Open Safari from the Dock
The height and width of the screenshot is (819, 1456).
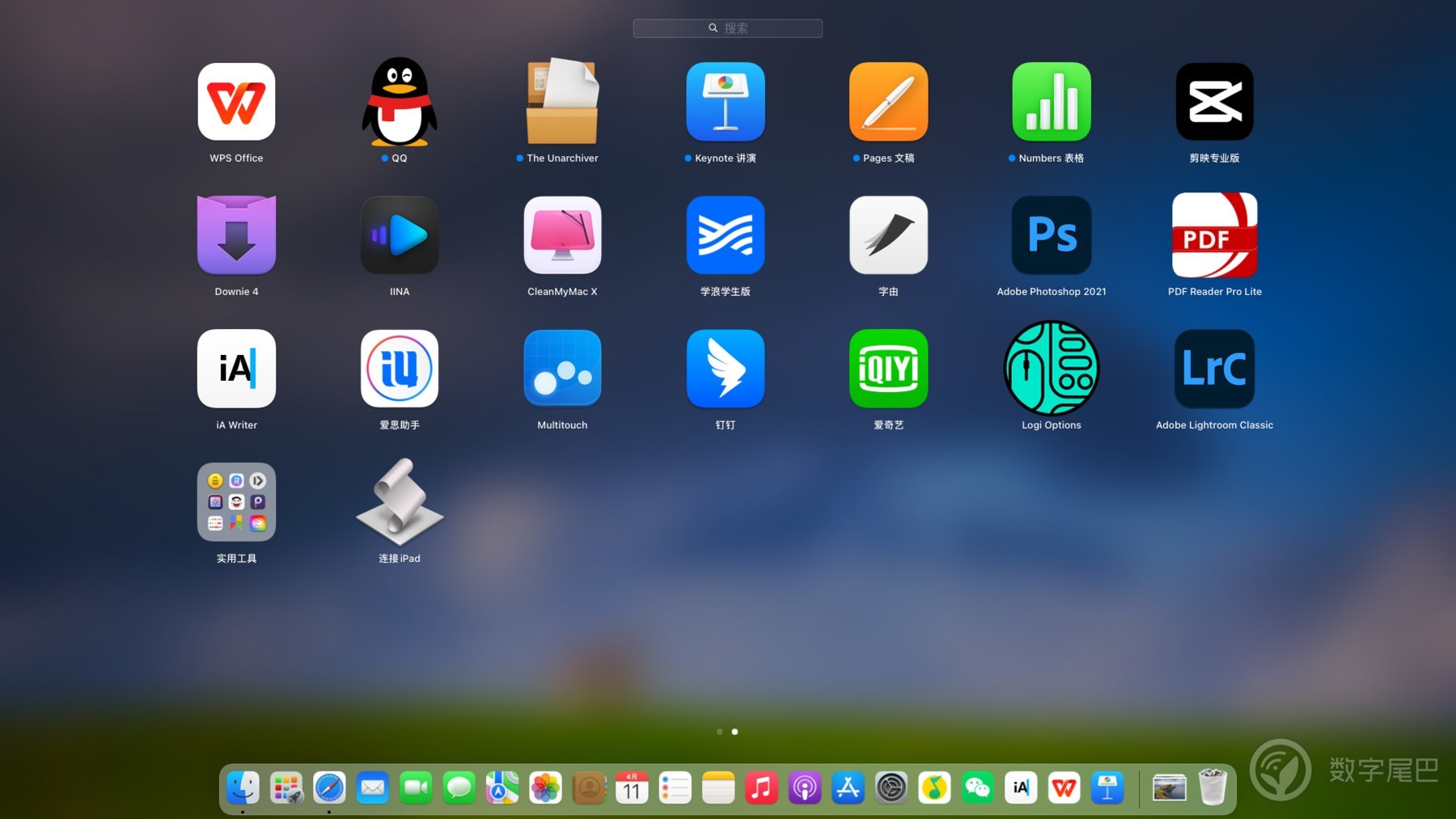click(x=329, y=787)
